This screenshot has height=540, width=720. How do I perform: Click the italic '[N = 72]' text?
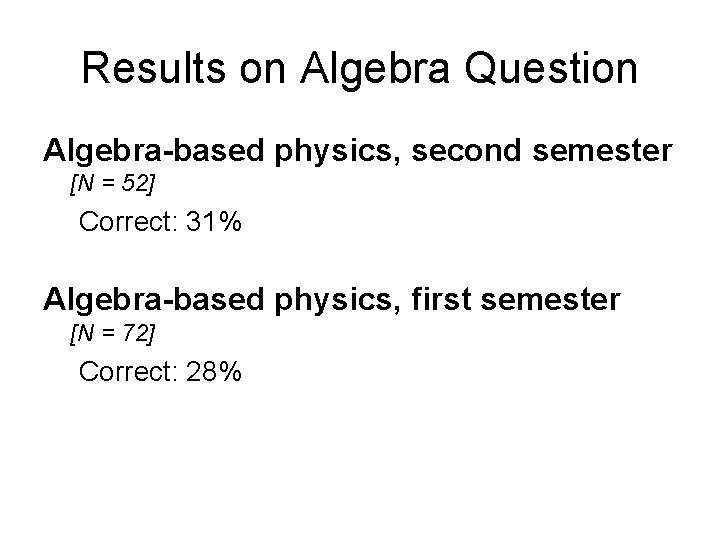112,333
